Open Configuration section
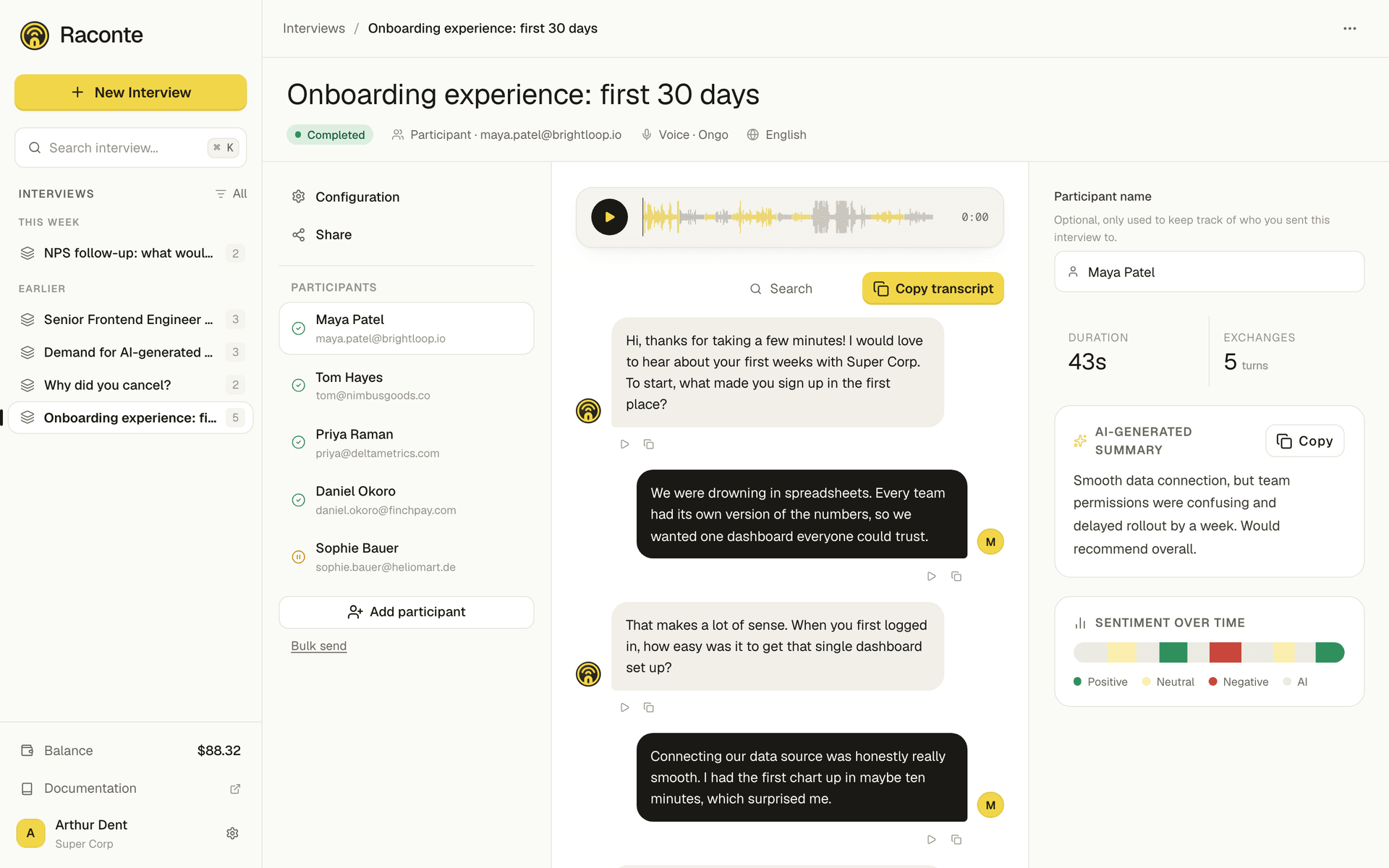 point(407,197)
